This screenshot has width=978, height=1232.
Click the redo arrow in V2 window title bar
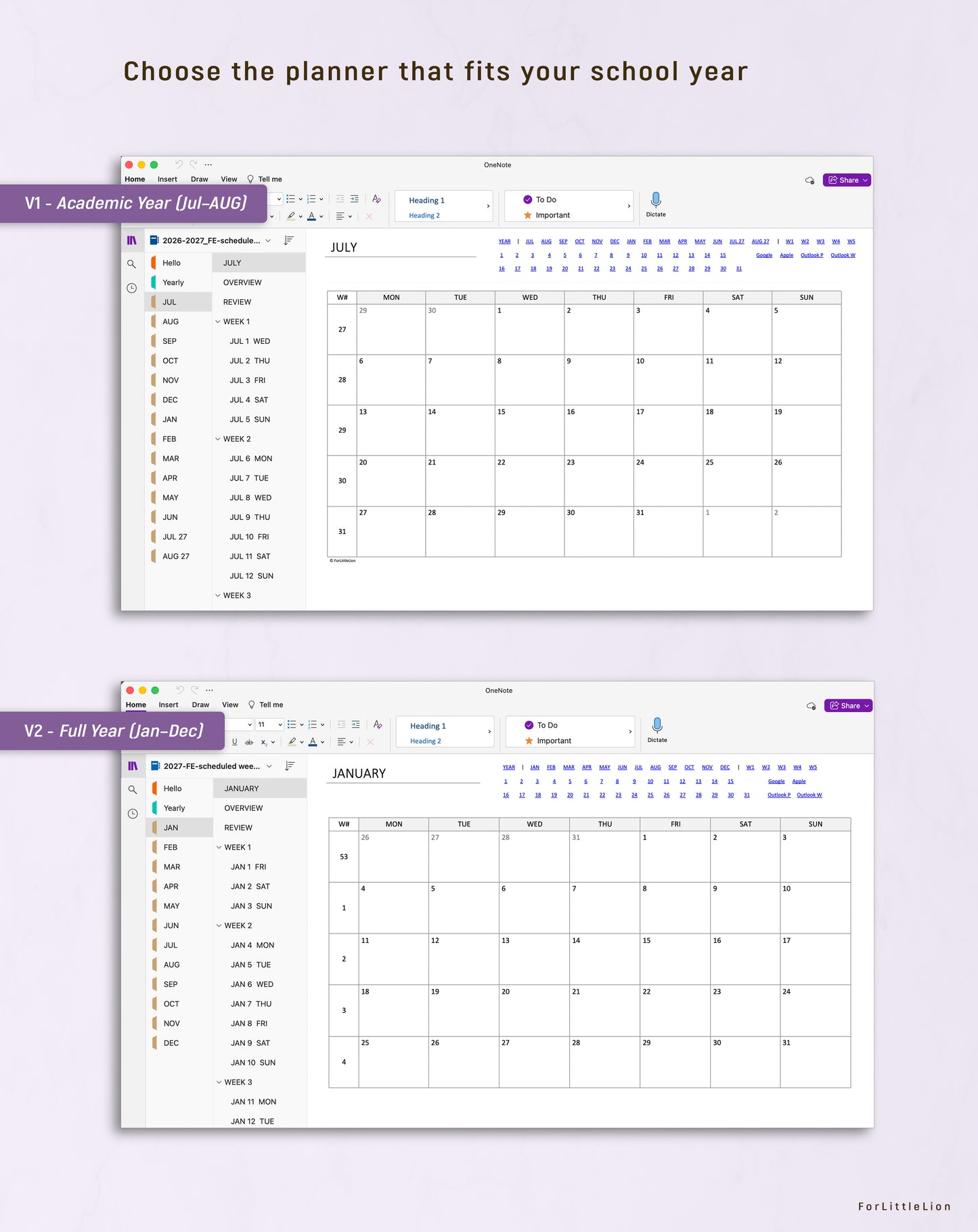[195, 690]
